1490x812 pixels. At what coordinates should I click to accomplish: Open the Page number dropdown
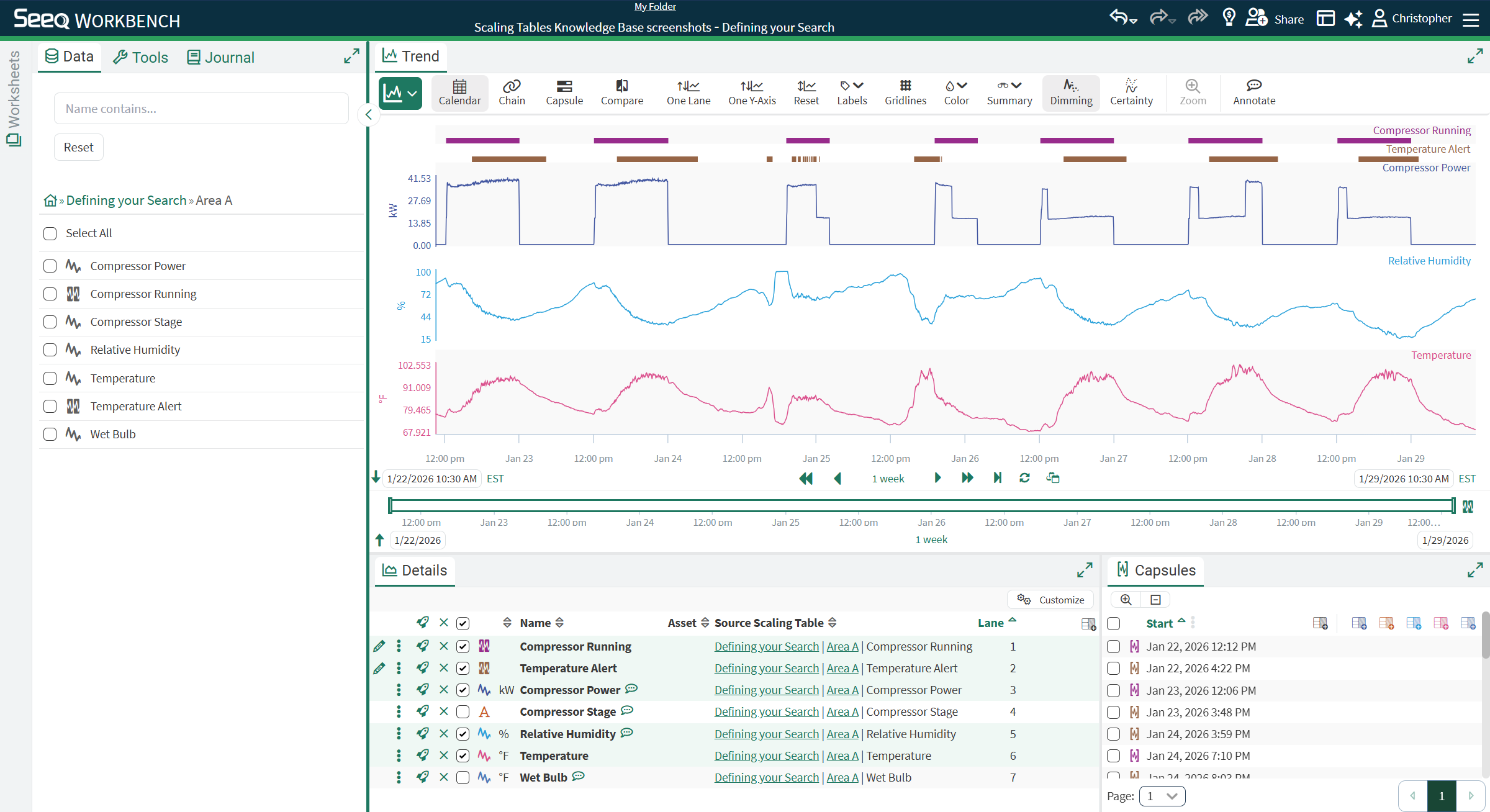pos(1162,796)
